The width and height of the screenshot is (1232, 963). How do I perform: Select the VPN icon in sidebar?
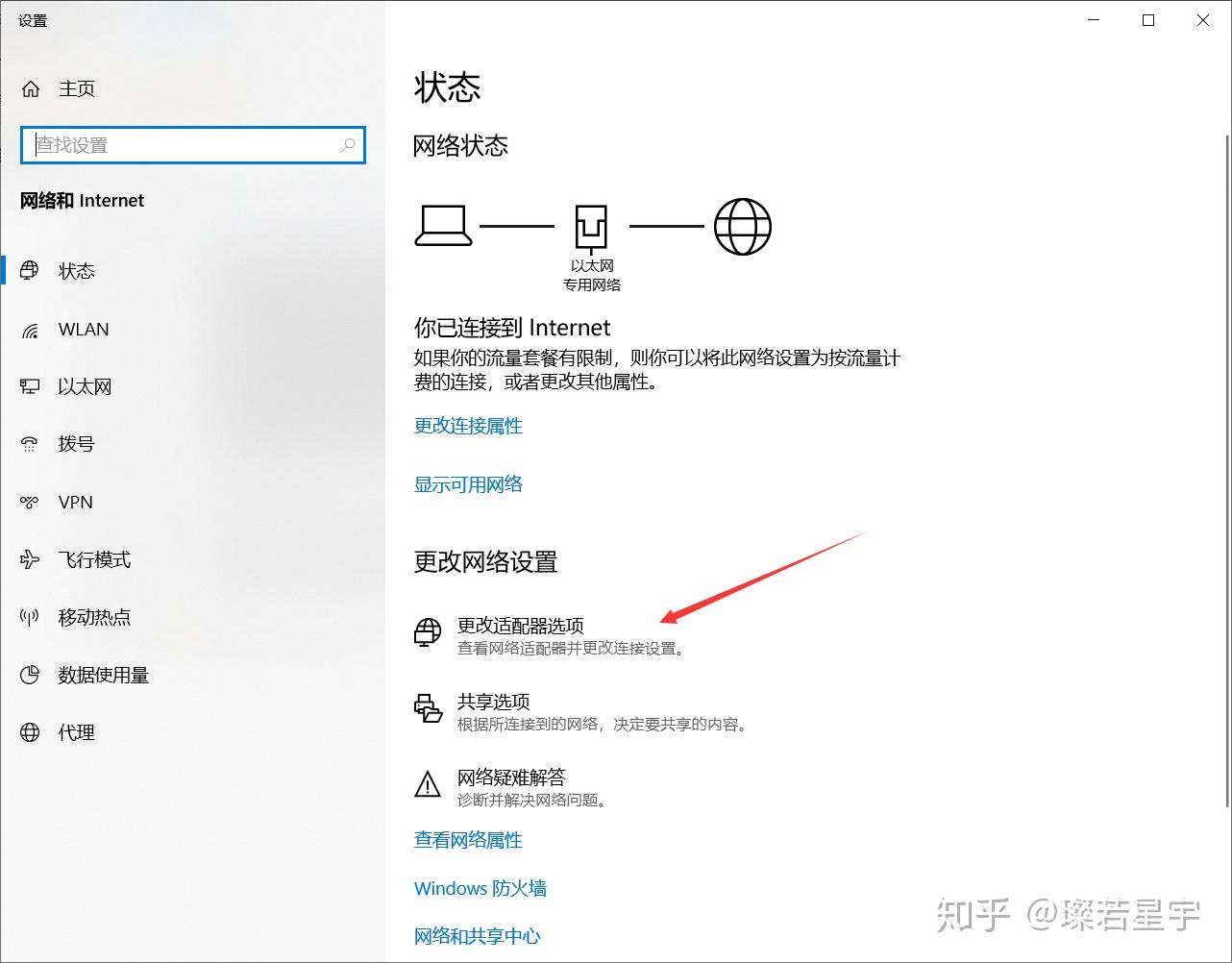30,502
